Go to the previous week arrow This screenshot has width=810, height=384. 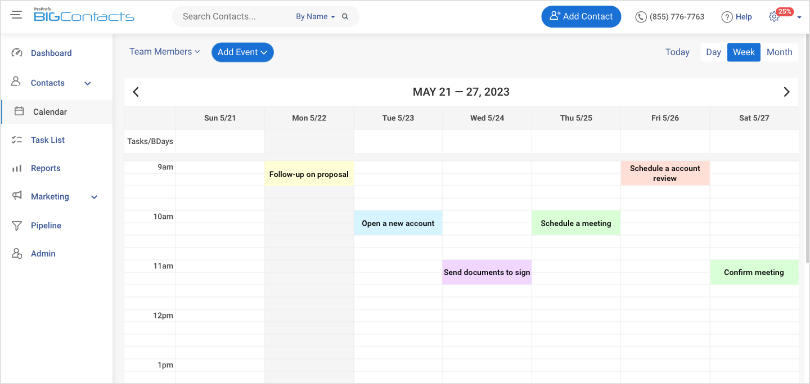tap(136, 92)
